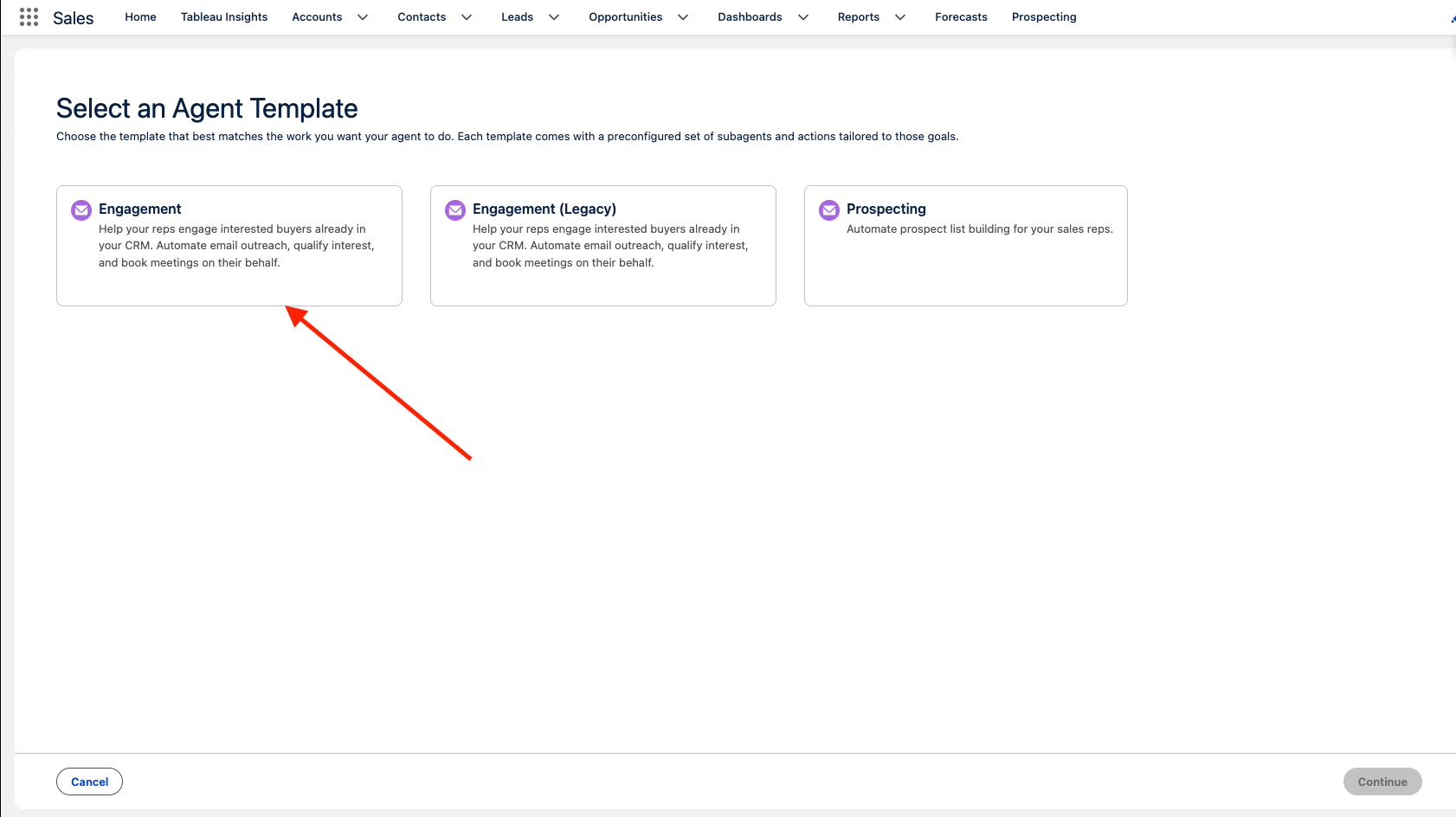Open the Contacts tab
The height and width of the screenshot is (817, 1456).
(422, 17)
